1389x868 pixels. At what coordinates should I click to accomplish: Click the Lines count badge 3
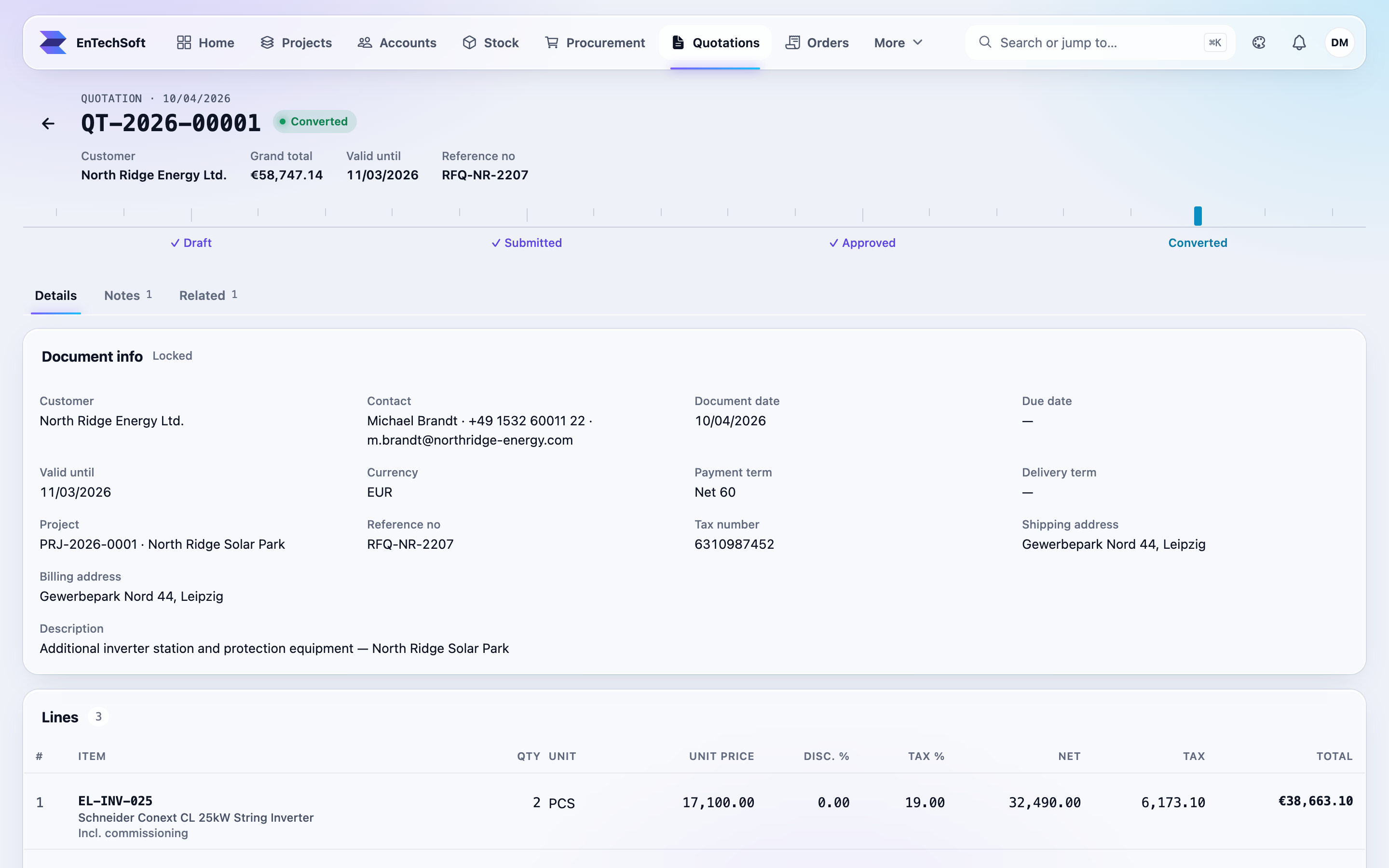98,717
